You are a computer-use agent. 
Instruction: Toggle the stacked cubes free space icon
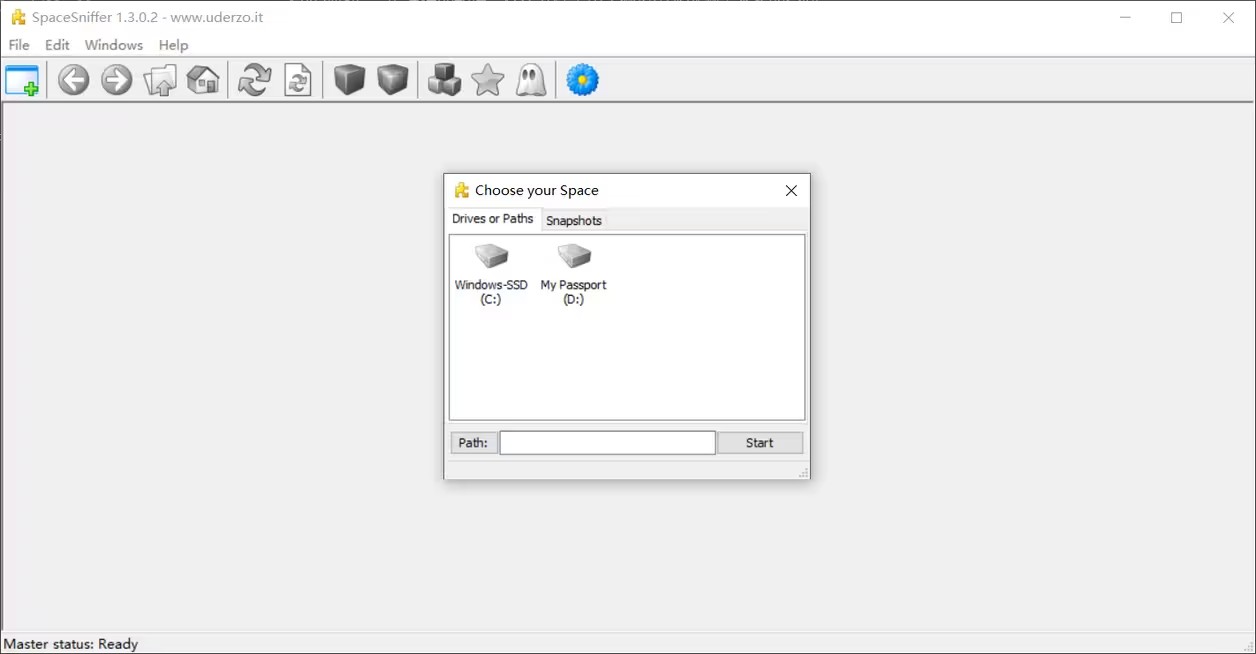[444, 80]
